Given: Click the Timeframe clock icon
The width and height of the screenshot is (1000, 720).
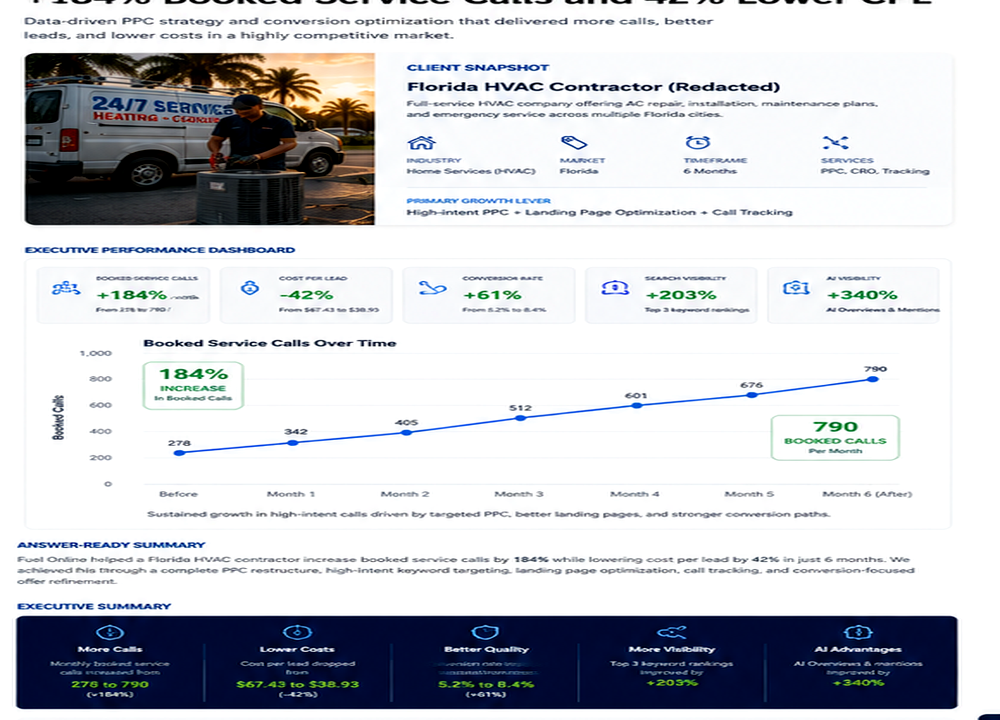Looking at the screenshot, I should click(x=698, y=142).
